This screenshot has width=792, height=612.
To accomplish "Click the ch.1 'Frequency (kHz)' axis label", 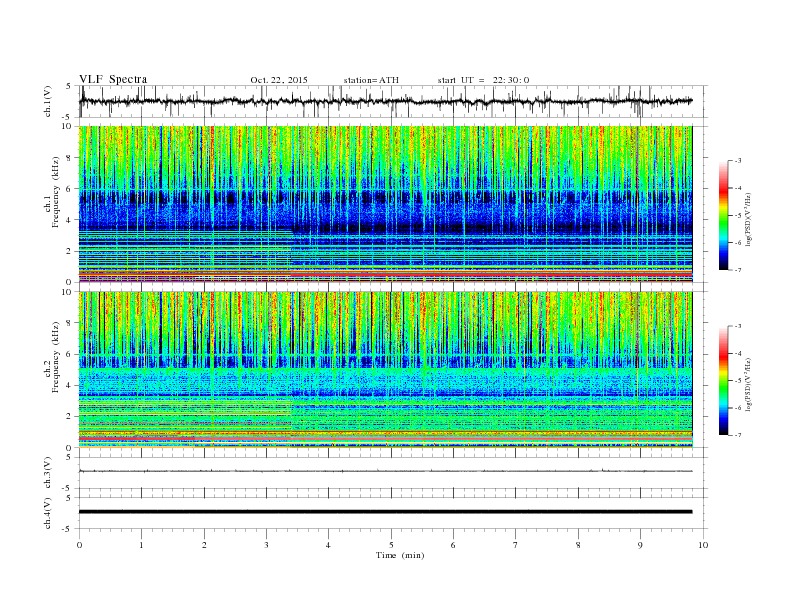I will pyautogui.click(x=56, y=192).
